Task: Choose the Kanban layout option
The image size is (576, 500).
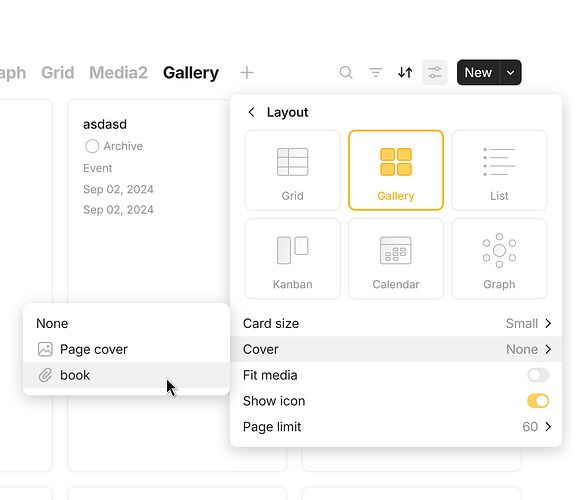Action: [x=292, y=259]
